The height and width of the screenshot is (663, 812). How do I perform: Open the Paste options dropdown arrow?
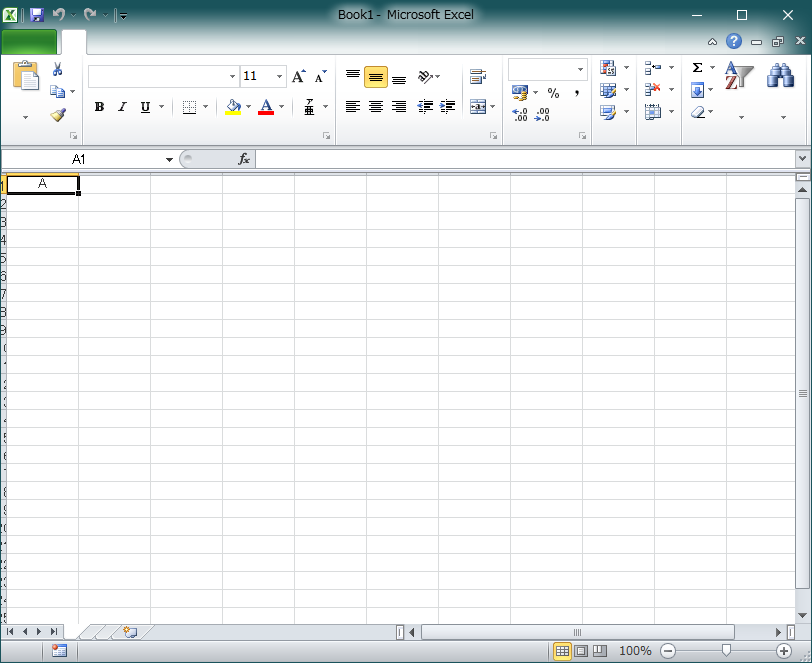(x=25, y=118)
